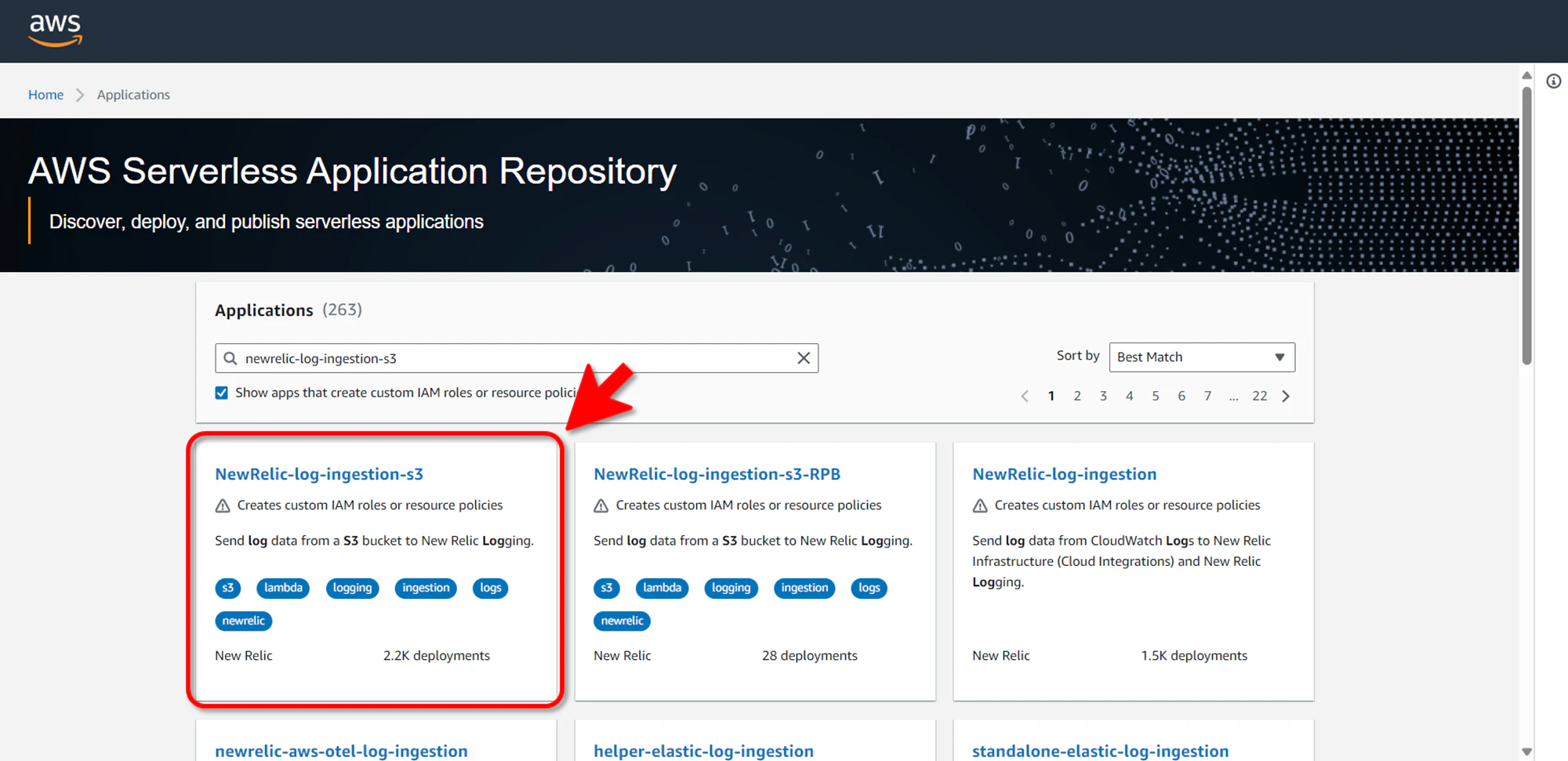Expand pagination ellipsis for more pages
This screenshot has width=1568, height=761.
(1233, 397)
